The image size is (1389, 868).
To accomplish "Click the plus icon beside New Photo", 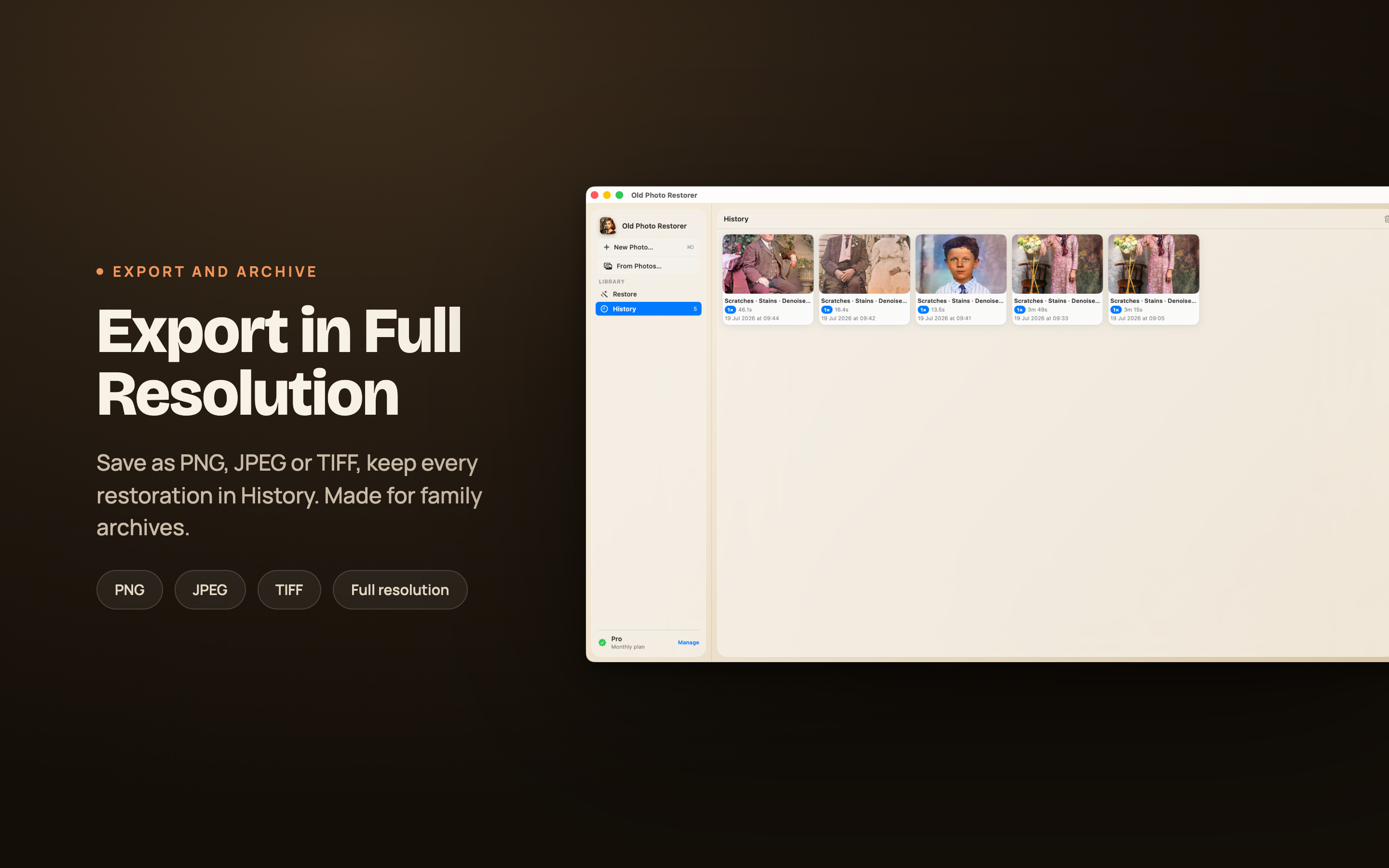I will pos(606,247).
